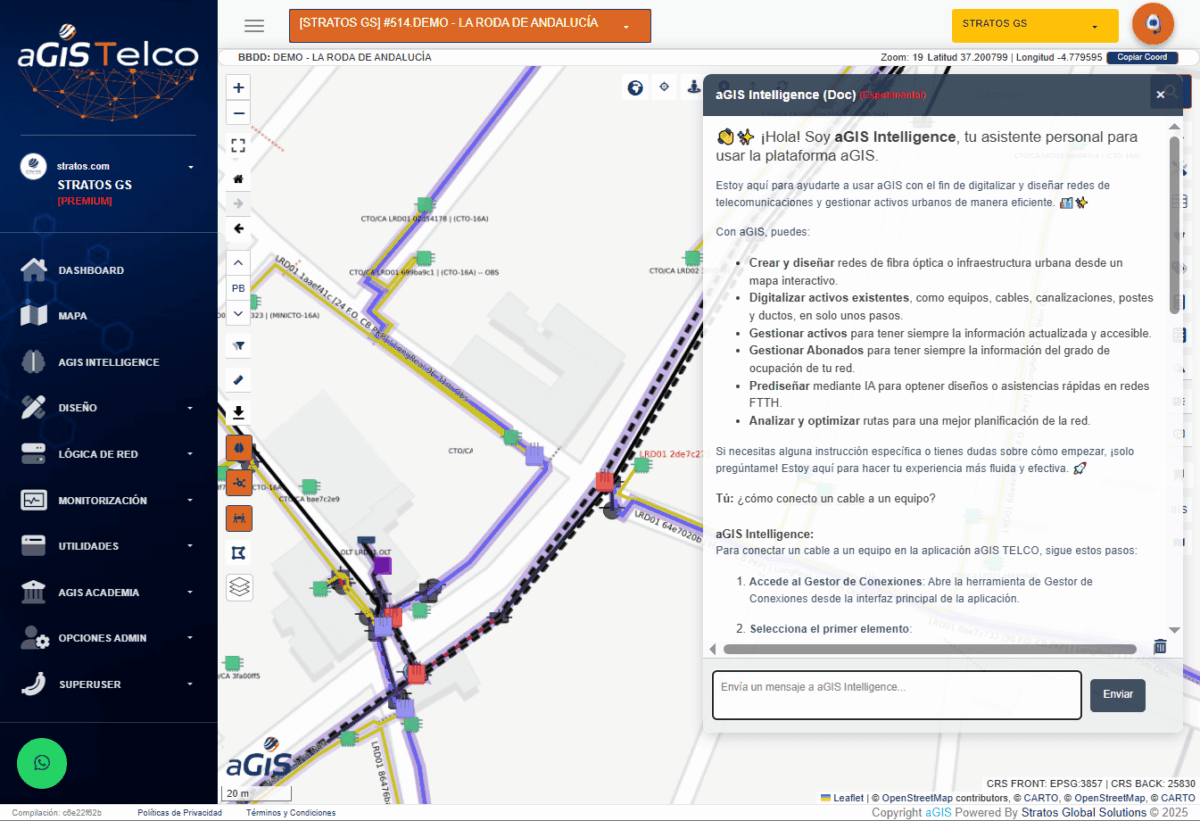
Task: Toggle the hamburger sidebar menu
Action: click(x=254, y=26)
